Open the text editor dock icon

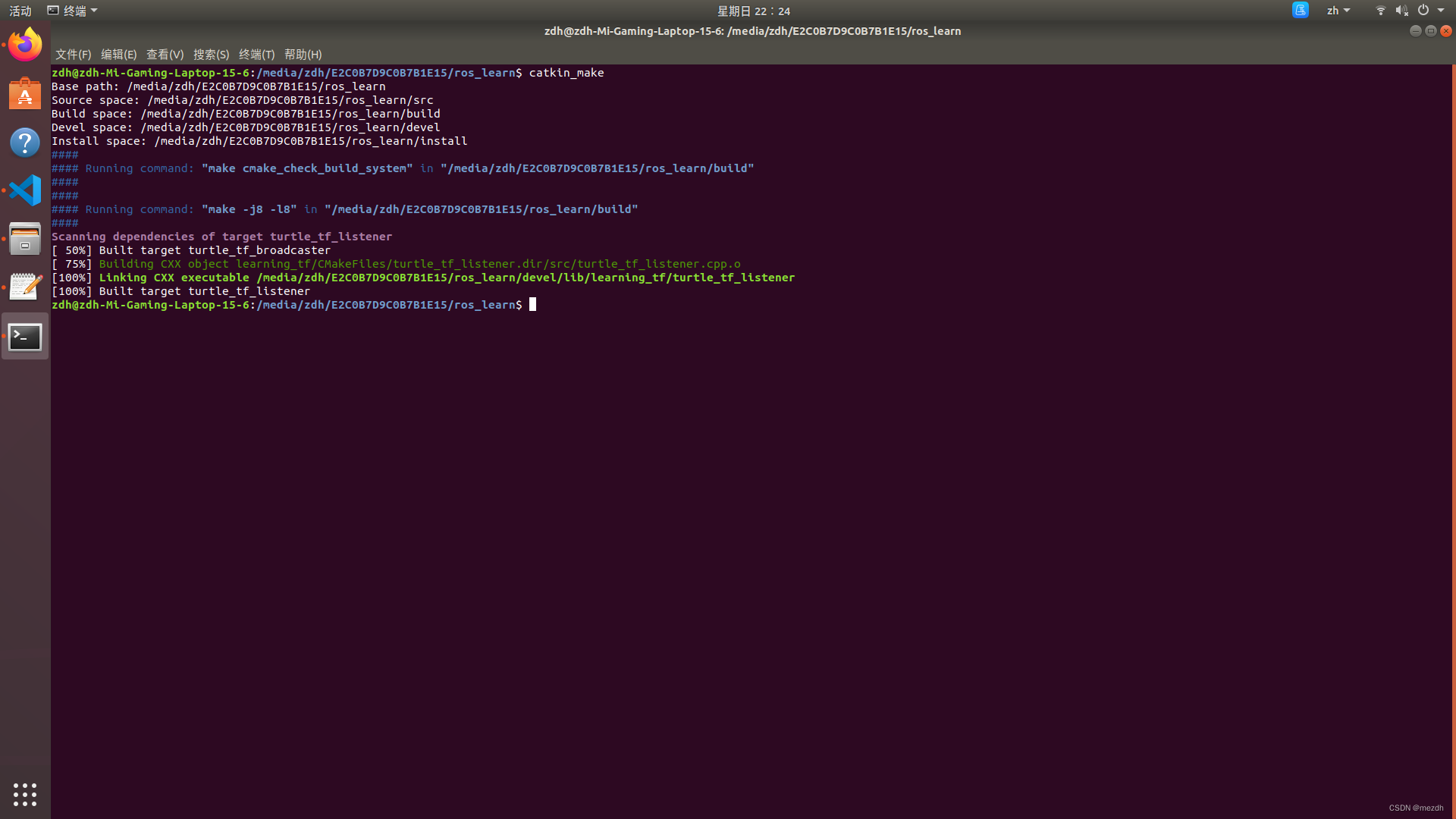(x=25, y=287)
